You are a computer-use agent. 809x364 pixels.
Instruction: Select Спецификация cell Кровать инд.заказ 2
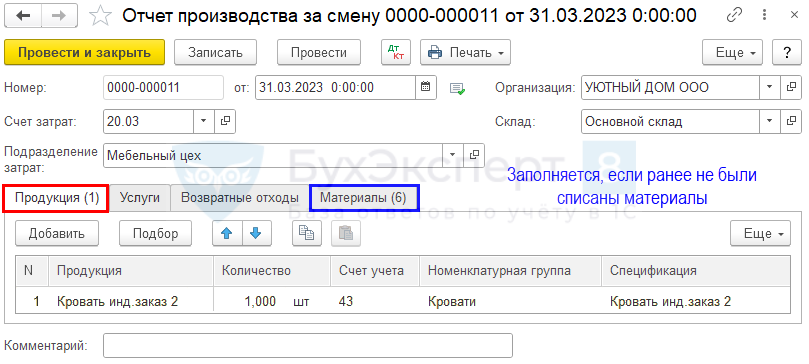pyautogui.click(x=696, y=301)
